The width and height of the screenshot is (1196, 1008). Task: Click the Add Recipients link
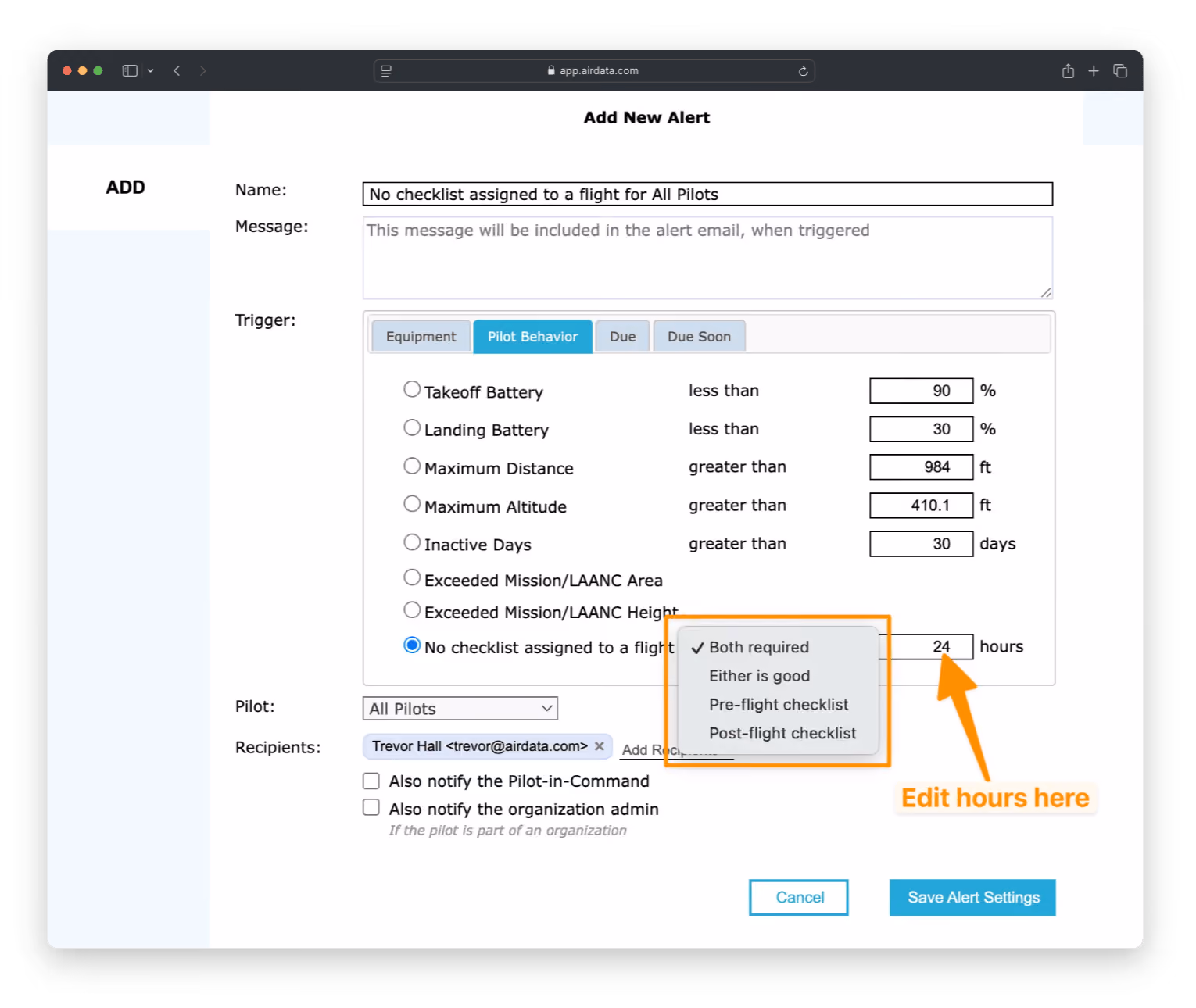[x=677, y=750]
